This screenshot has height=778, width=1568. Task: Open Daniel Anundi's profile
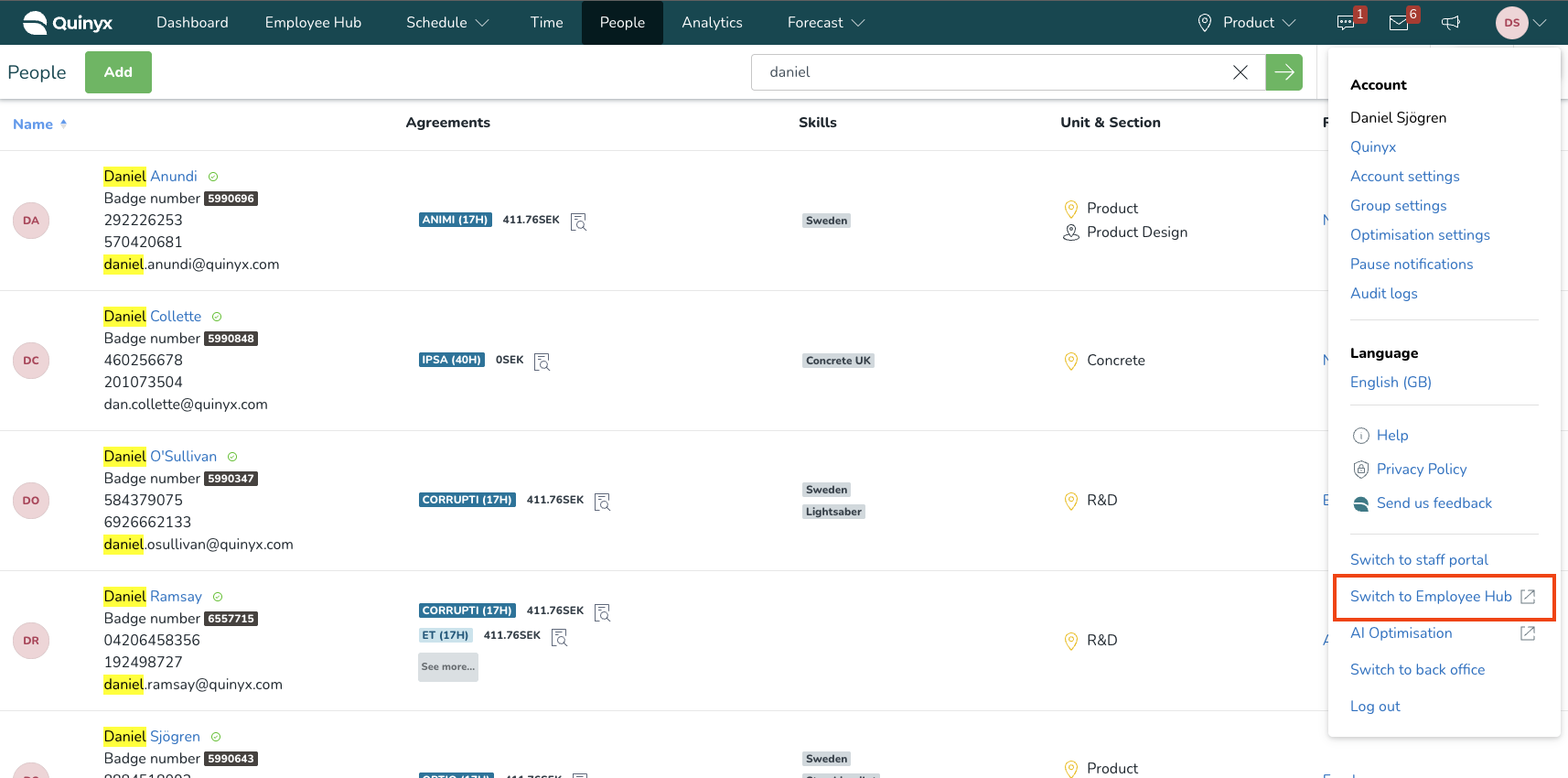click(x=151, y=177)
